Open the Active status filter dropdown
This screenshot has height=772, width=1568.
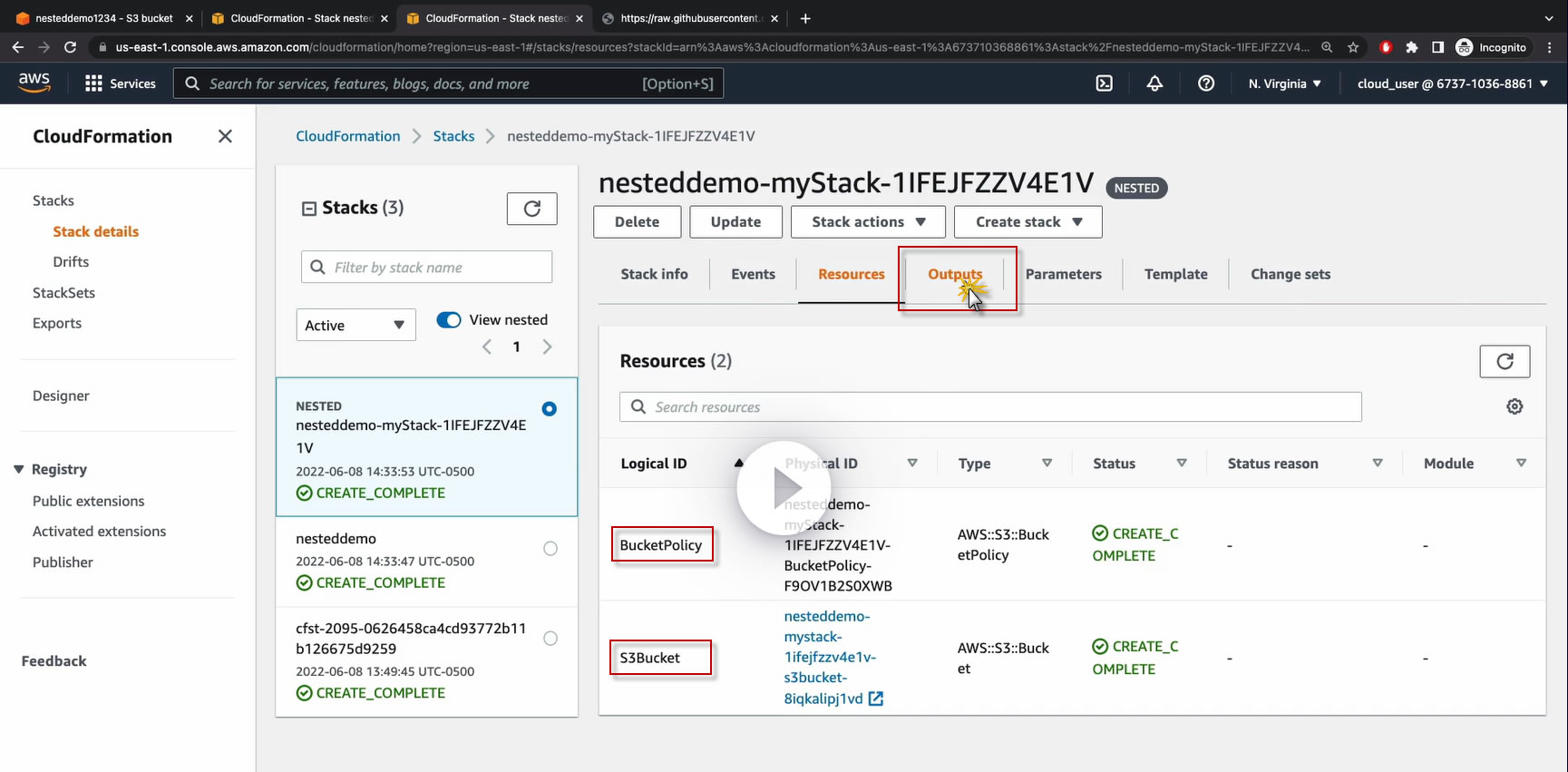tap(355, 325)
